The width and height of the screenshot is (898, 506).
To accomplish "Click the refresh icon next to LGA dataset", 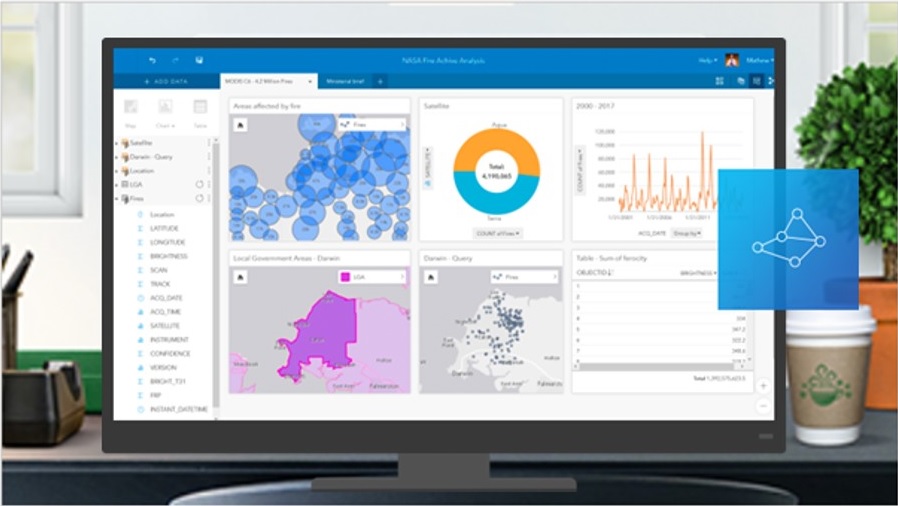I will point(199,184).
